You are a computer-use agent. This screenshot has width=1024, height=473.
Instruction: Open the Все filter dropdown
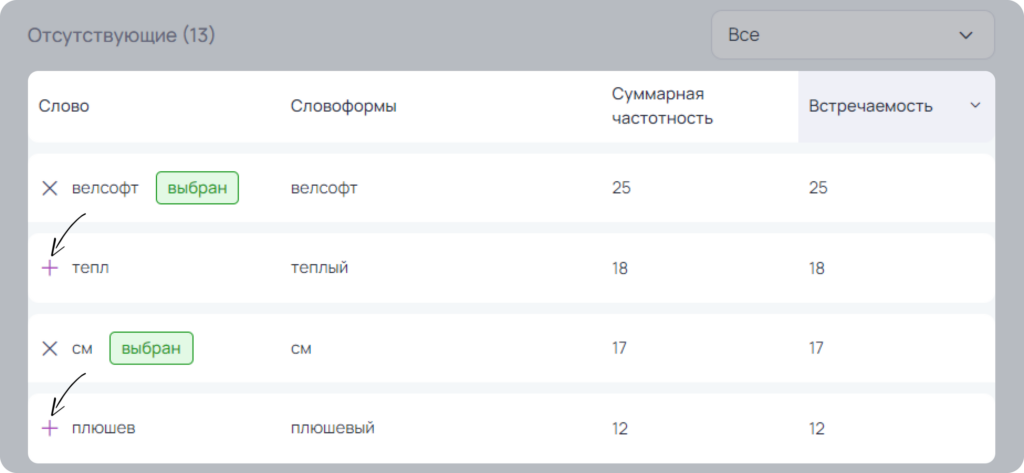853,35
